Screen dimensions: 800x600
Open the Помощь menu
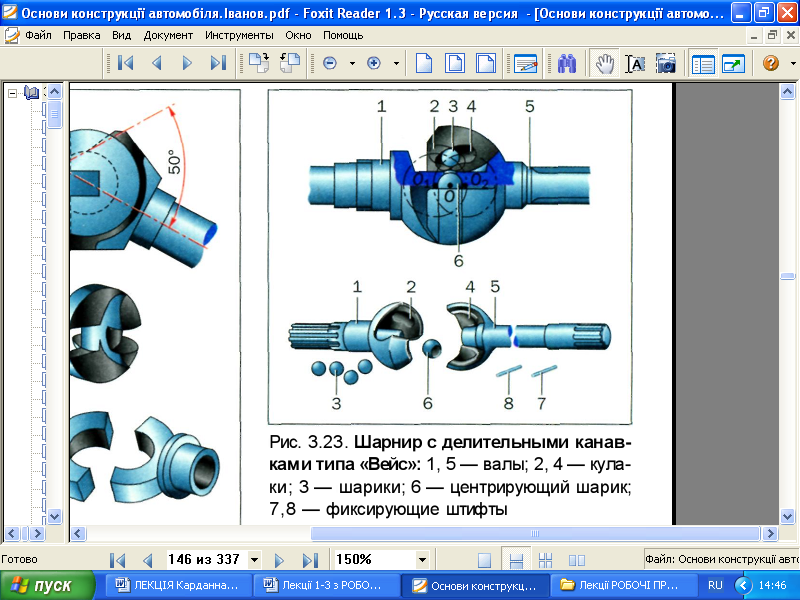343,35
